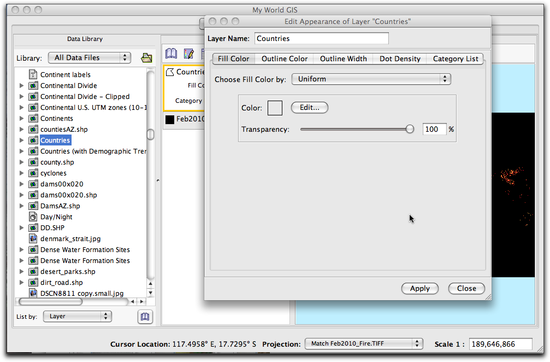Click the Countries layer icon
Image resolution: width=550 pixels, height=362 pixels.
click(x=33, y=140)
